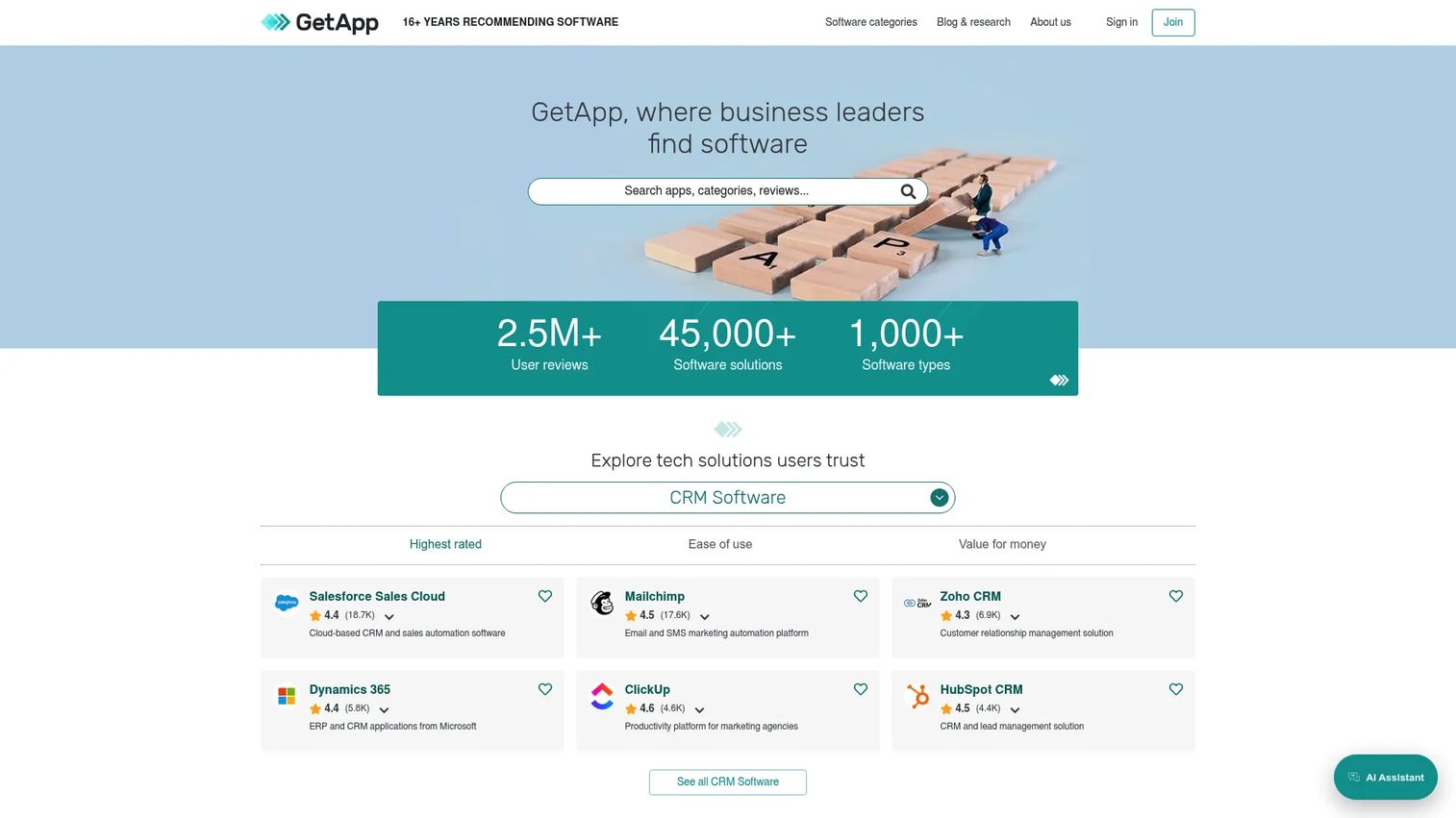Image resolution: width=1456 pixels, height=818 pixels.
Task: Open the AI Assistant chat button
Action: [1386, 778]
